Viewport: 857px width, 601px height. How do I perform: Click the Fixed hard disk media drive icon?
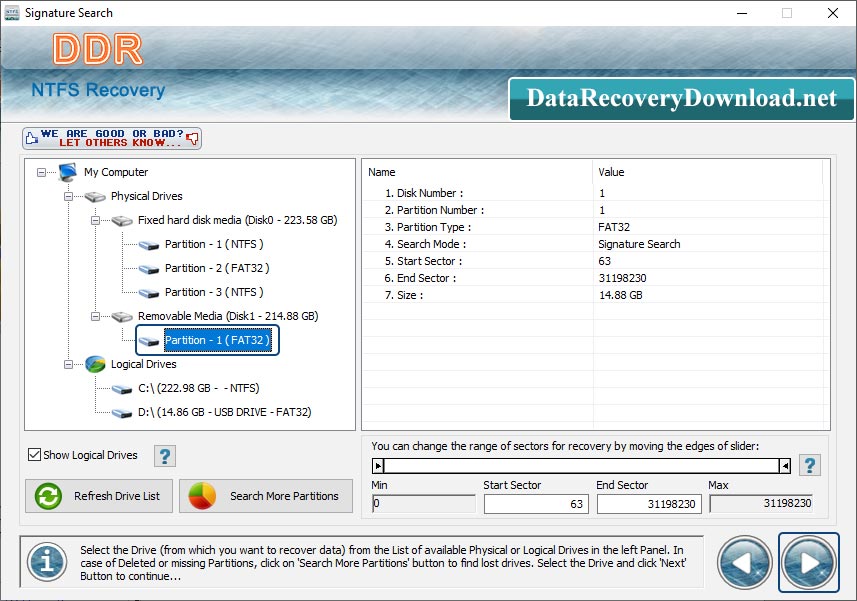[122, 221]
